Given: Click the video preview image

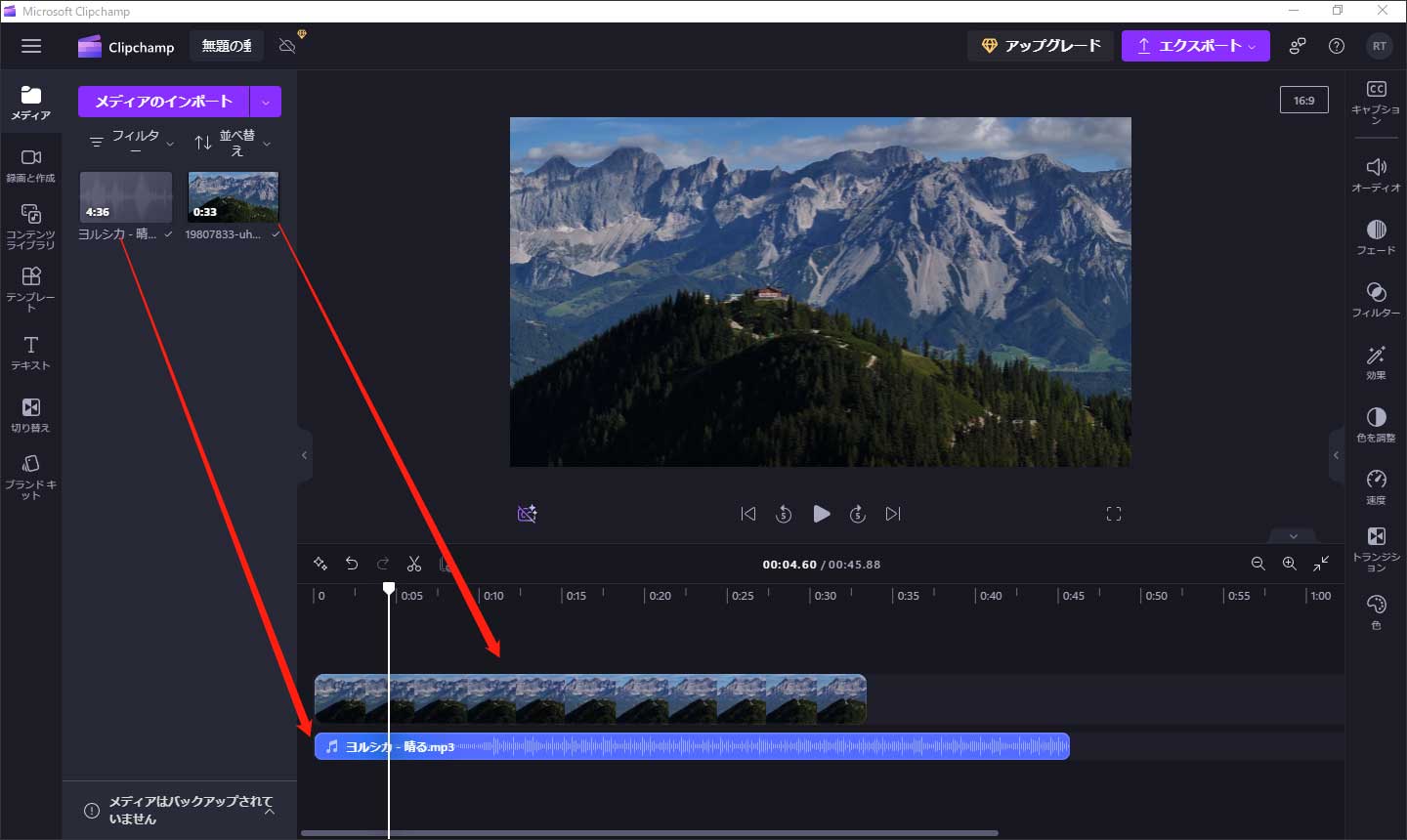Looking at the screenshot, I should pos(821,292).
